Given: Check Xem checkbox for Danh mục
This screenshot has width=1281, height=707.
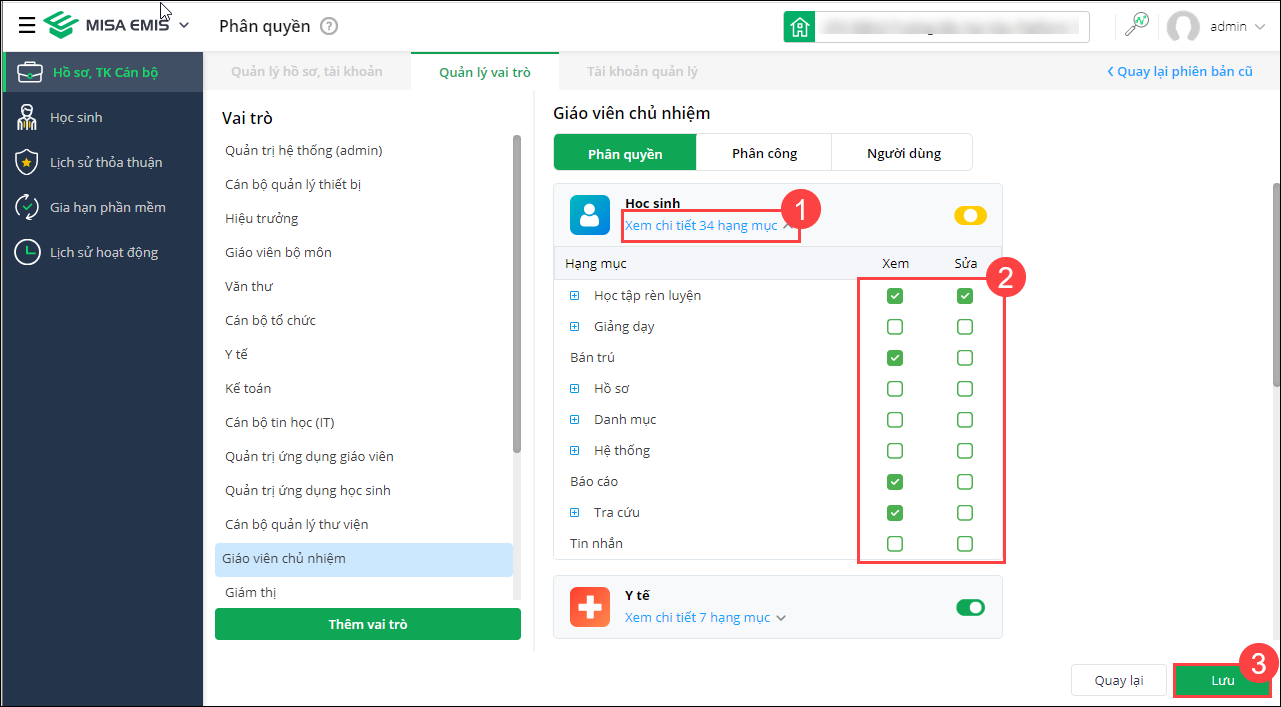Looking at the screenshot, I should pyautogui.click(x=895, y=420).
